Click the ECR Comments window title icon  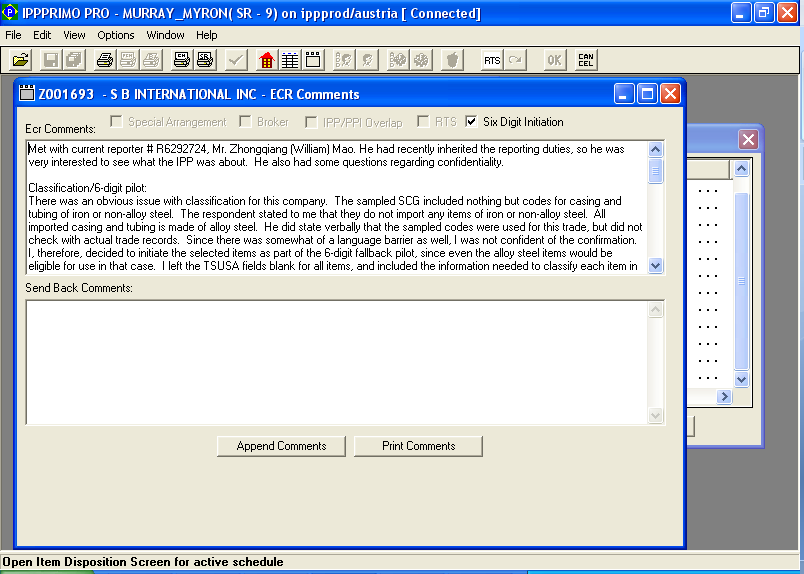[27, 93]
